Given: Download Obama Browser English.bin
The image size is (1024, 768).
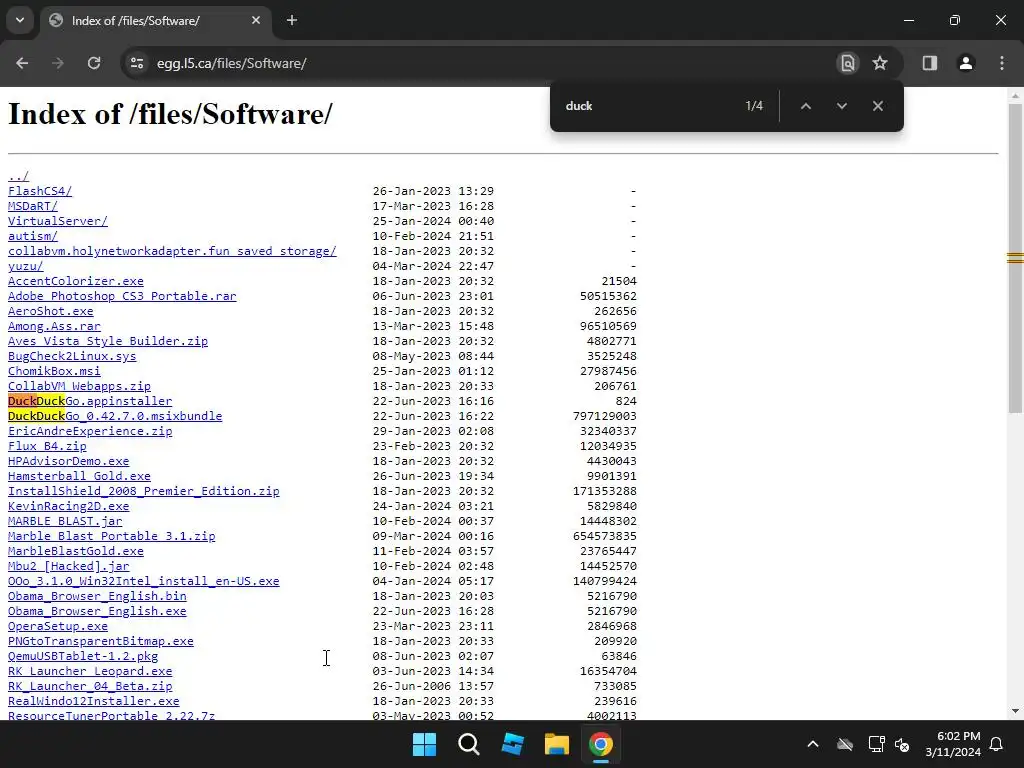Looking at the screenshot, I should 97,597.
